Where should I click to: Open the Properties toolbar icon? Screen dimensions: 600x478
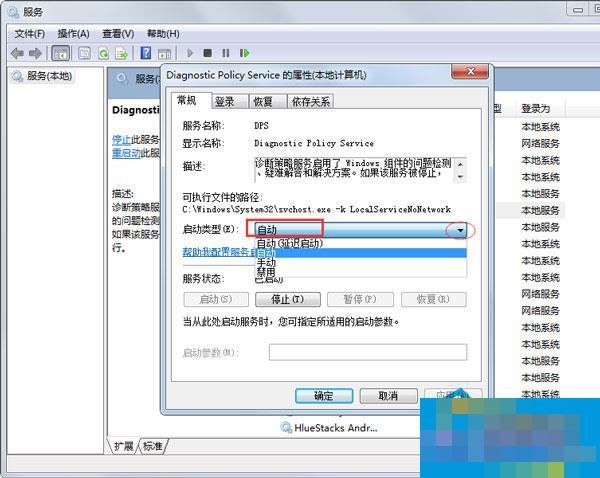point(84,53)
